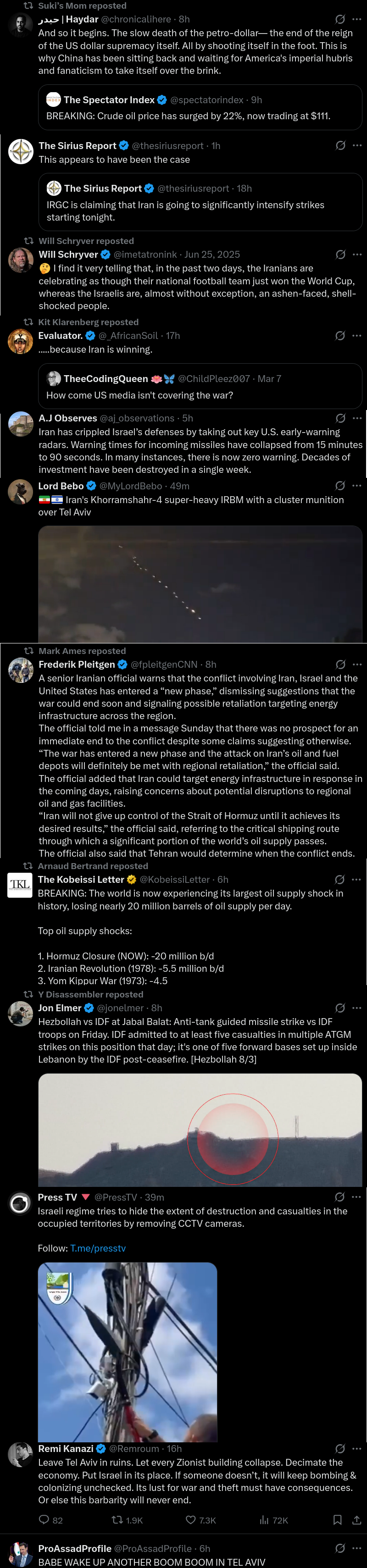Open more menu on Press TV post
Screen dimensions: 367x1568
click(356, 1196)
